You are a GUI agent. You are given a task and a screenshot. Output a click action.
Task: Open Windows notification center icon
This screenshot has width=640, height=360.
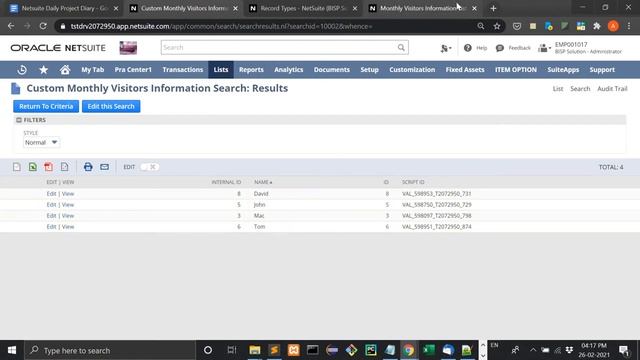pyautogui.click(x=624, y=350)
